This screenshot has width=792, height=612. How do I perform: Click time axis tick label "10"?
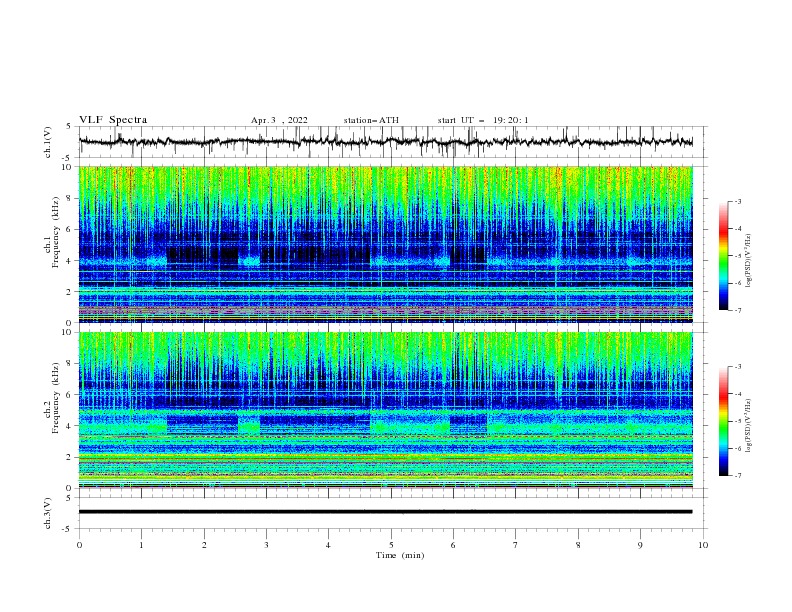[x=703, y=545]
